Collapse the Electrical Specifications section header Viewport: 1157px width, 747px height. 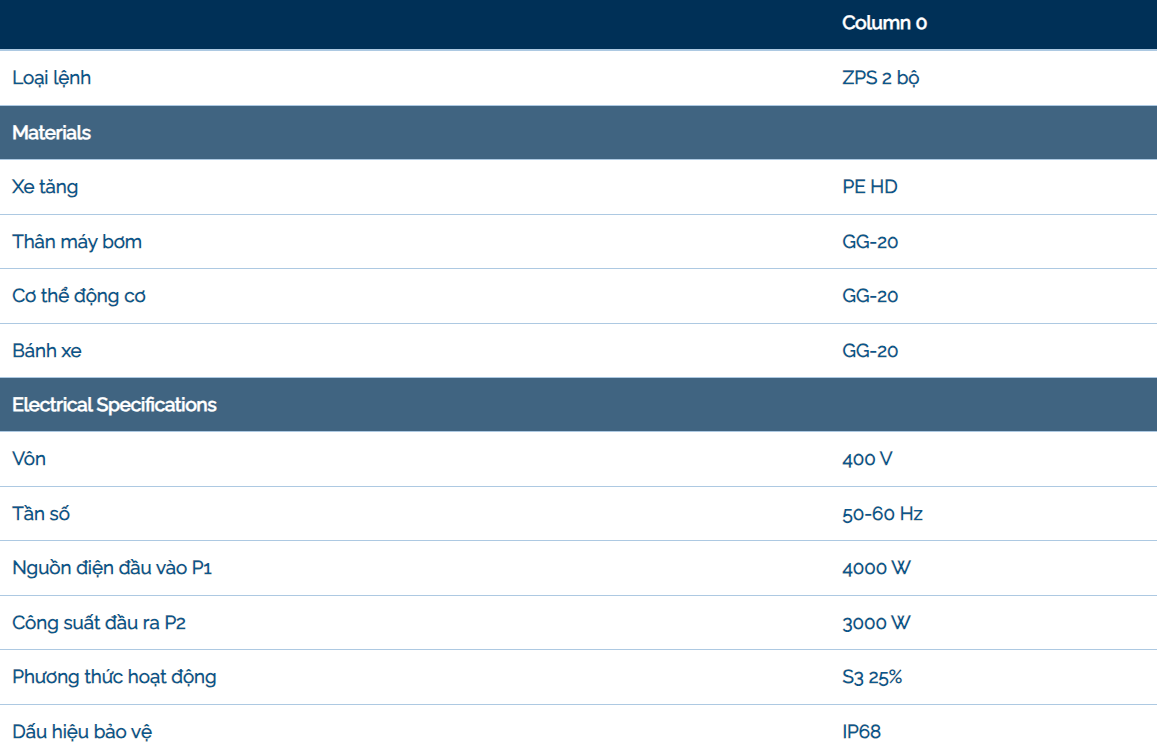click(114, 405)
